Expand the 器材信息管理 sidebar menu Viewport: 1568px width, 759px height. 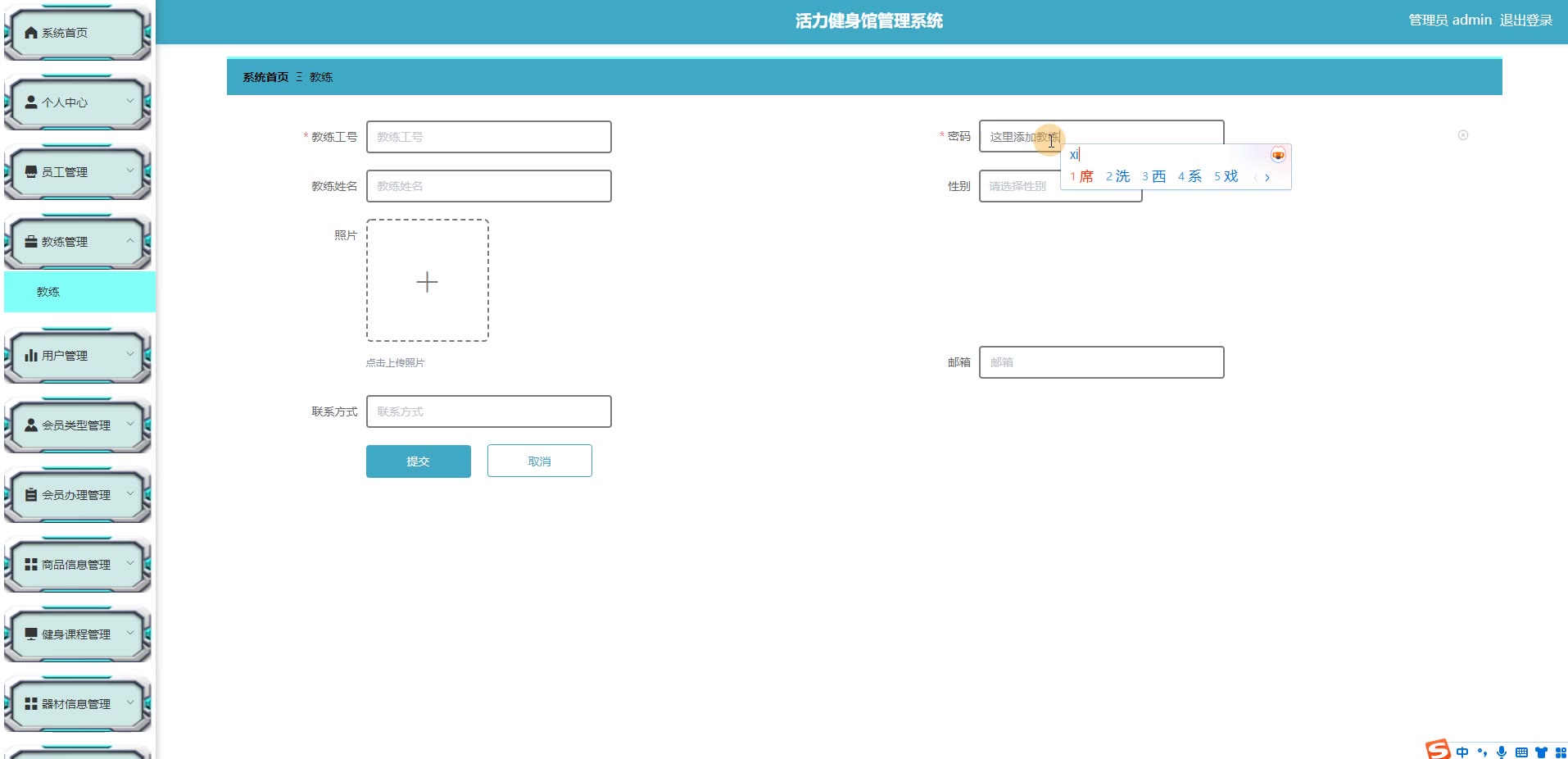(78, 704)
